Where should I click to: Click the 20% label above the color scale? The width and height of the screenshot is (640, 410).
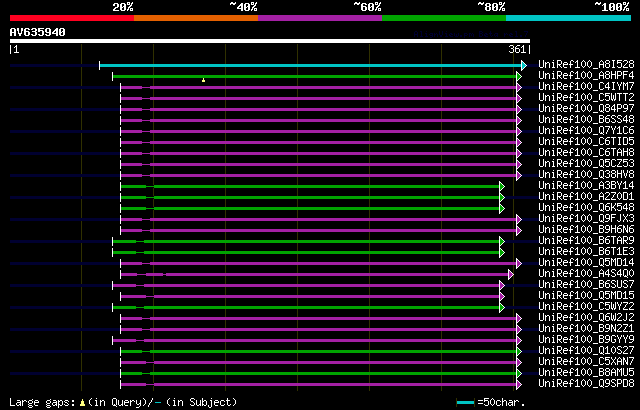click(123, 7)
